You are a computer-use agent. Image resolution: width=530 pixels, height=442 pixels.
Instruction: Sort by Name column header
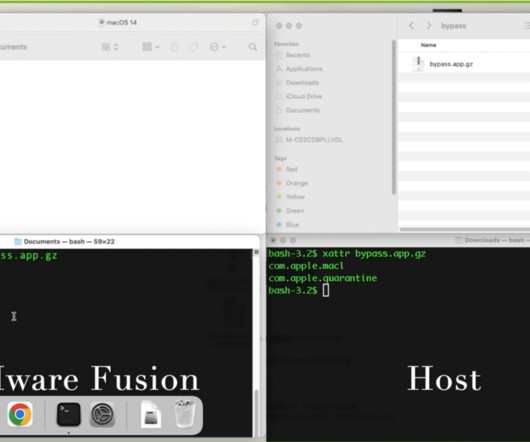pyautogui.click(x=428, y=45)
